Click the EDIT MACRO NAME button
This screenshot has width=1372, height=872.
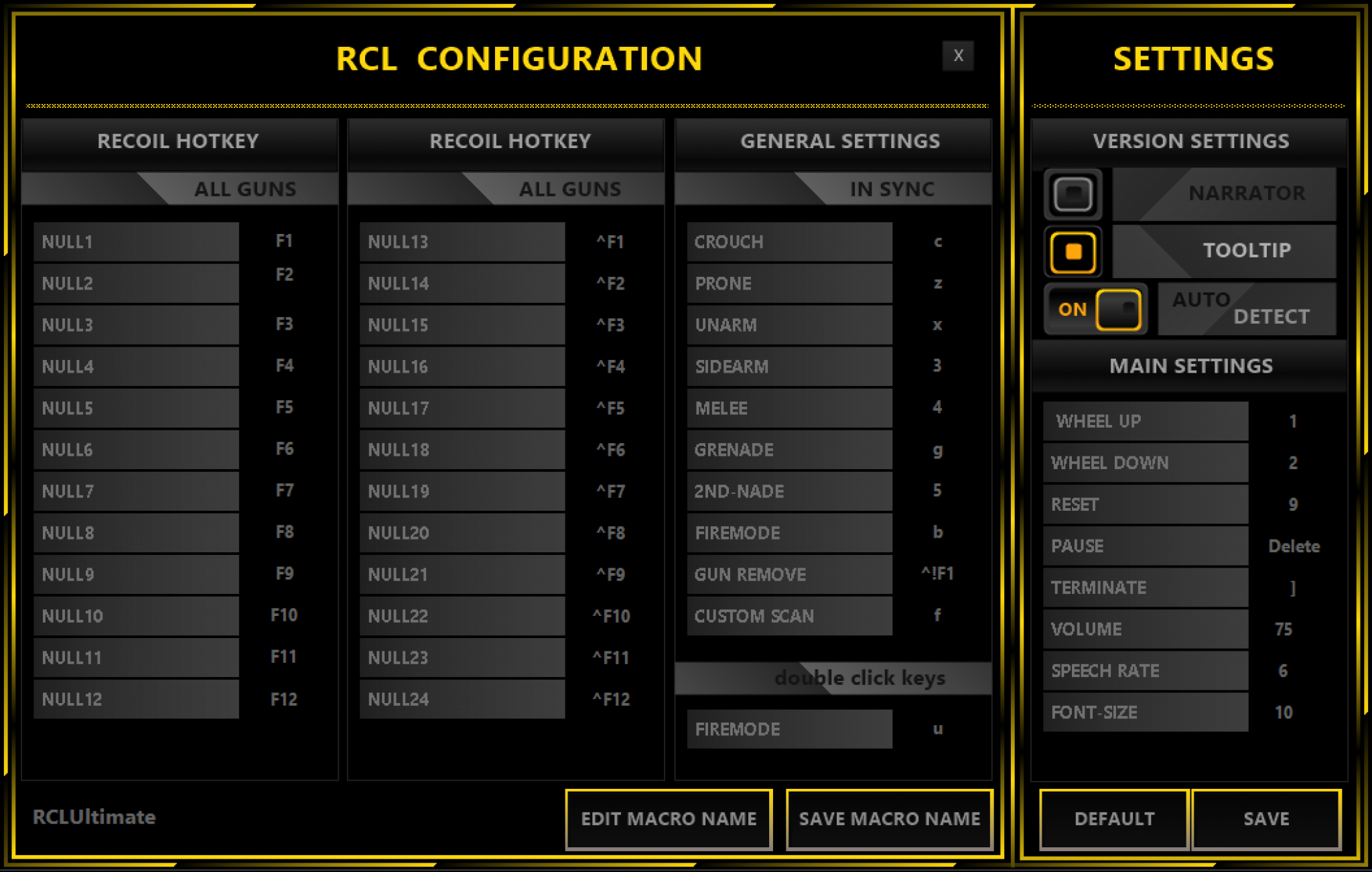click(668, 819)
